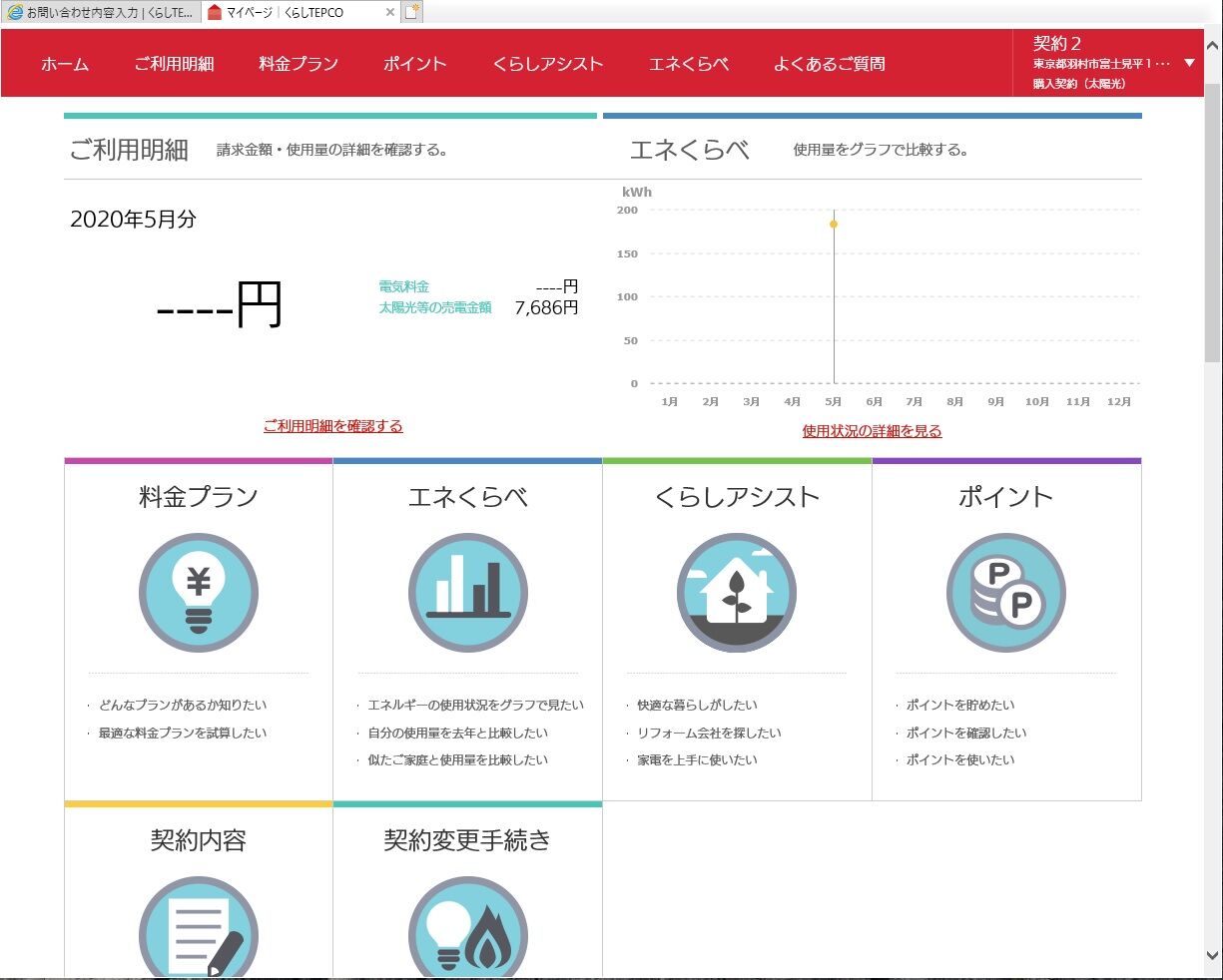Click the 契約変更手続き card heading
The width and height of the screenshot is (1223, 980).
click(468, 840)
